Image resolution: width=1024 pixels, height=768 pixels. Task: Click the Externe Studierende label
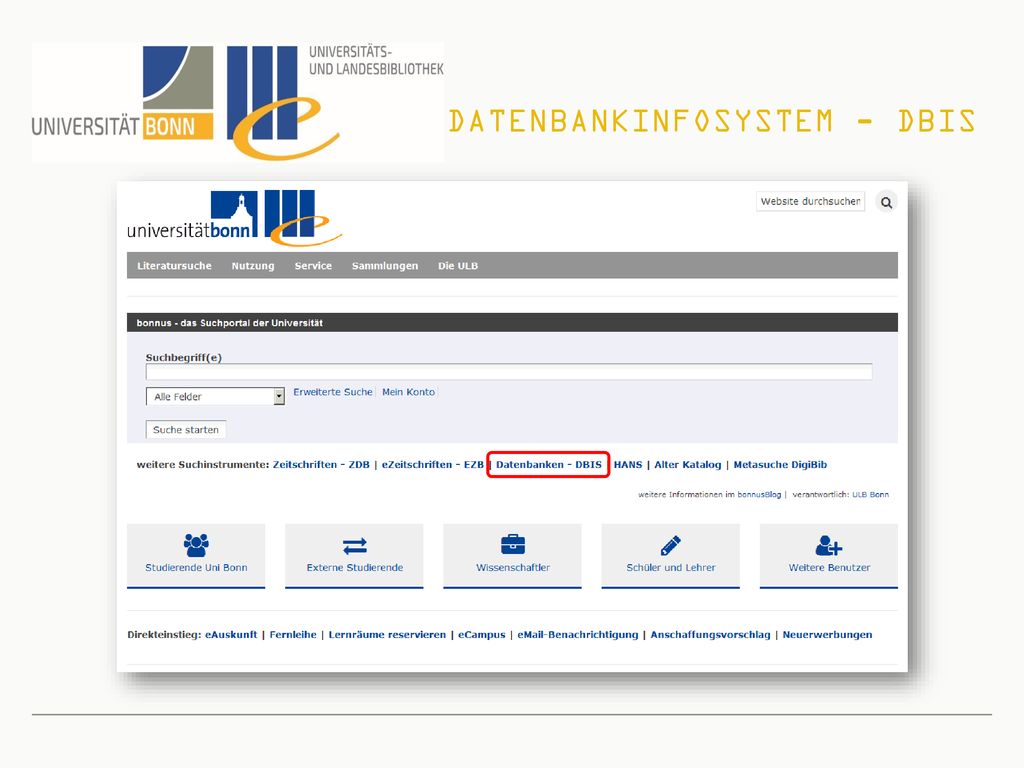click(x=355, y=568)
